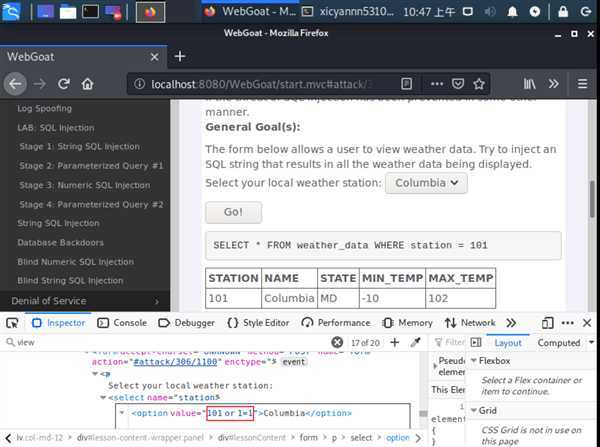Open devtools customize three-dot menu

click(x=567, y=323)
